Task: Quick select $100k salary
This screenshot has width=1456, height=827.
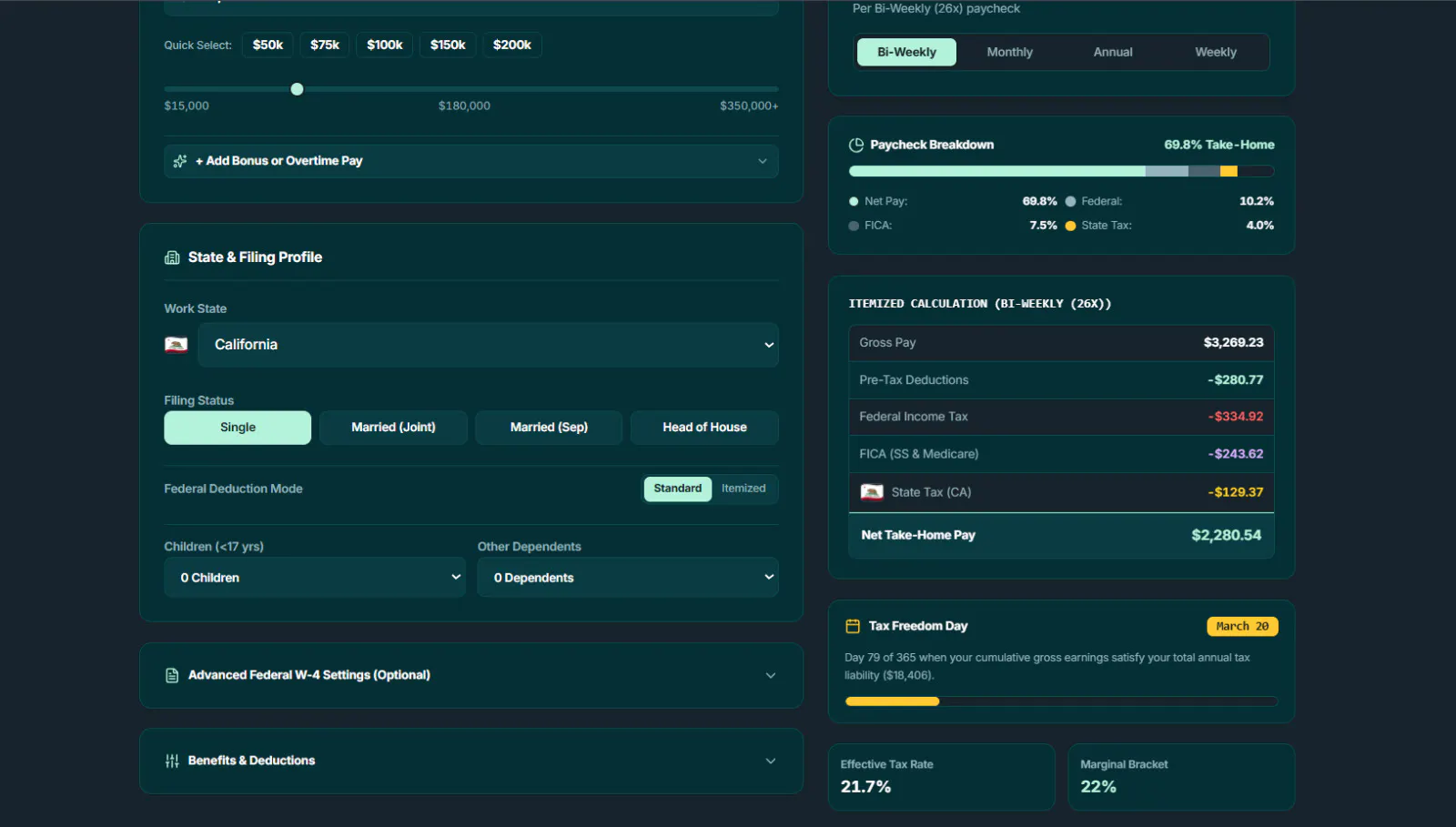Action: 385,45
